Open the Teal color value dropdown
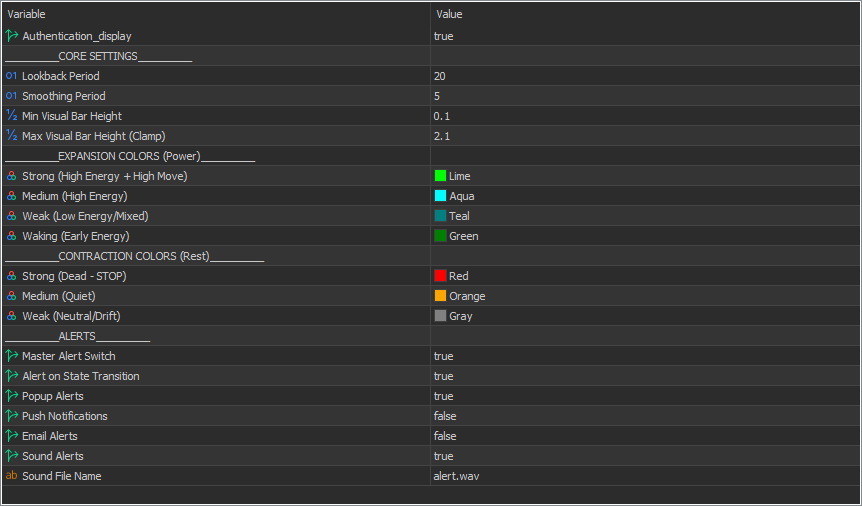 coord(646,216)
